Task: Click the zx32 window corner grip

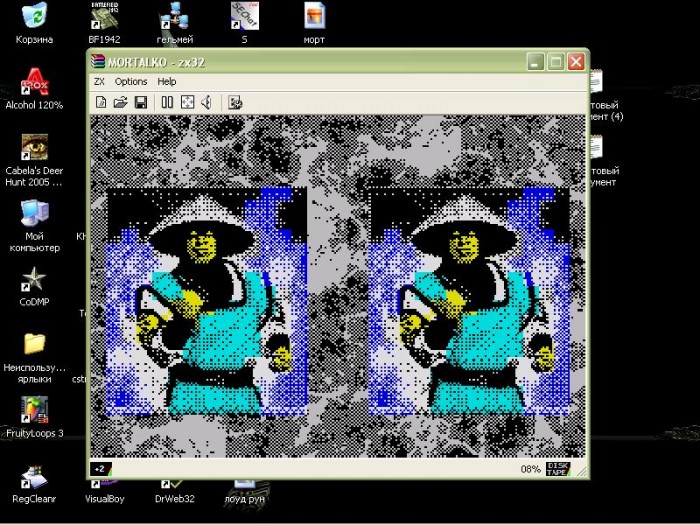Action: 581,471
